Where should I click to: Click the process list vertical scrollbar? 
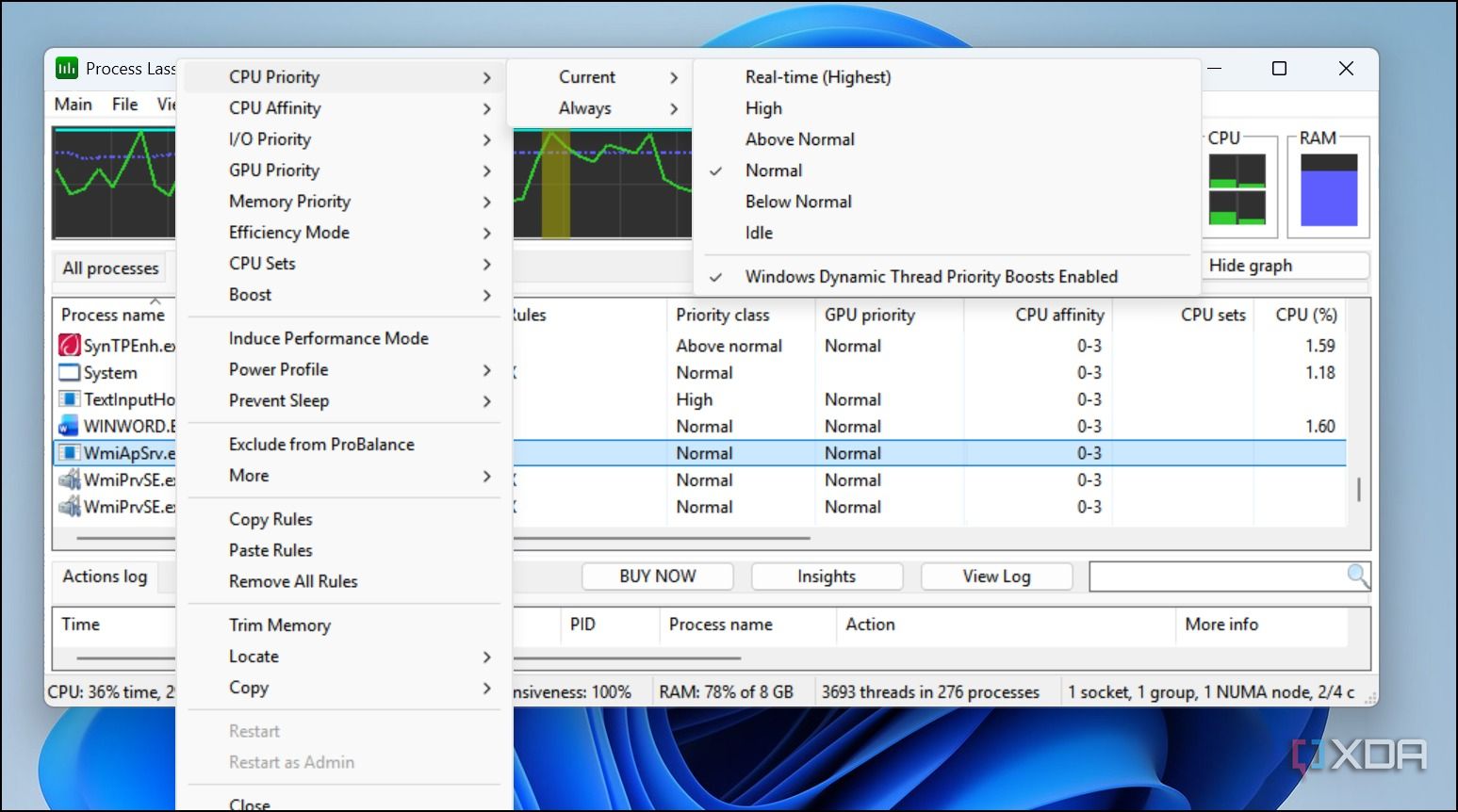pyautogui.click(x=1358, y=490)
